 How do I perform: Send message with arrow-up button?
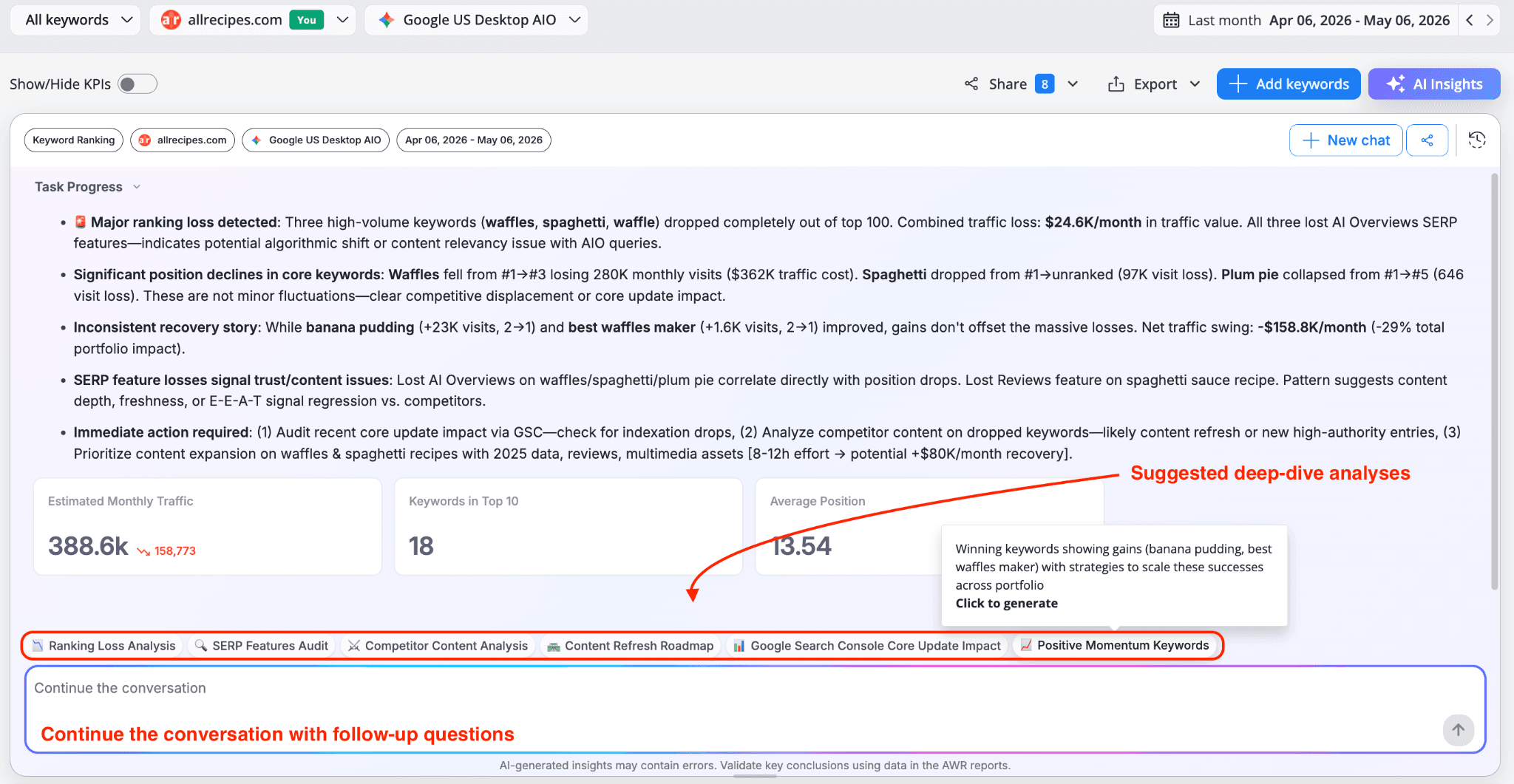[x=1459, y=730]
